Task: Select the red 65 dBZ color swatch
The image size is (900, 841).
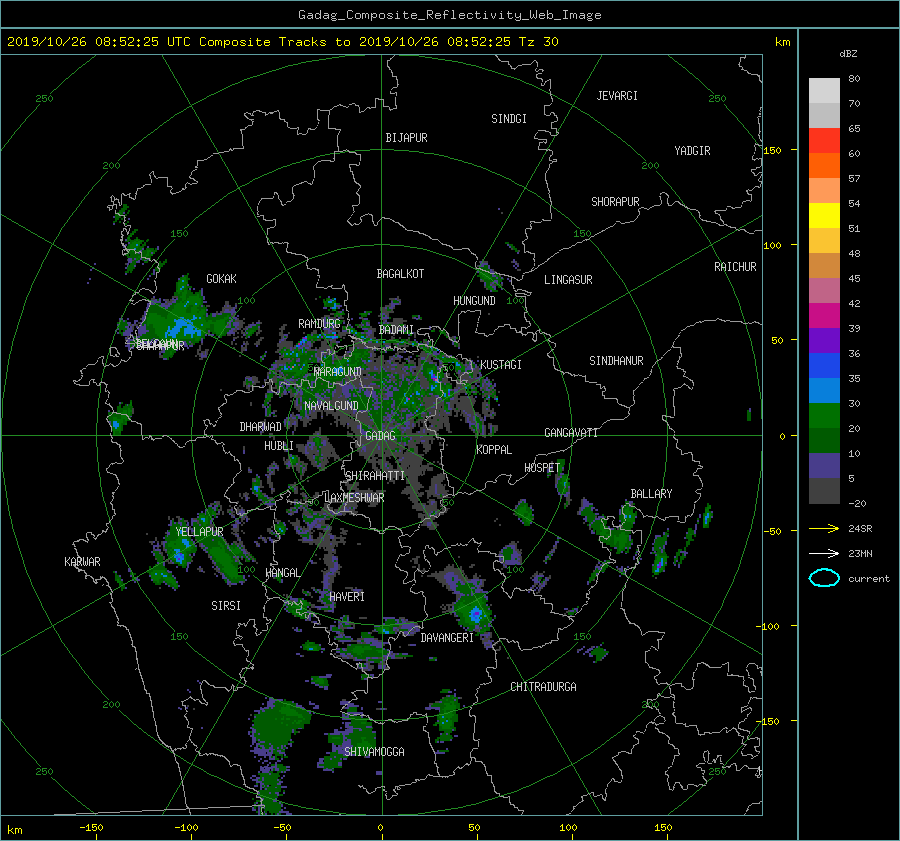Action: click(824, 141)
